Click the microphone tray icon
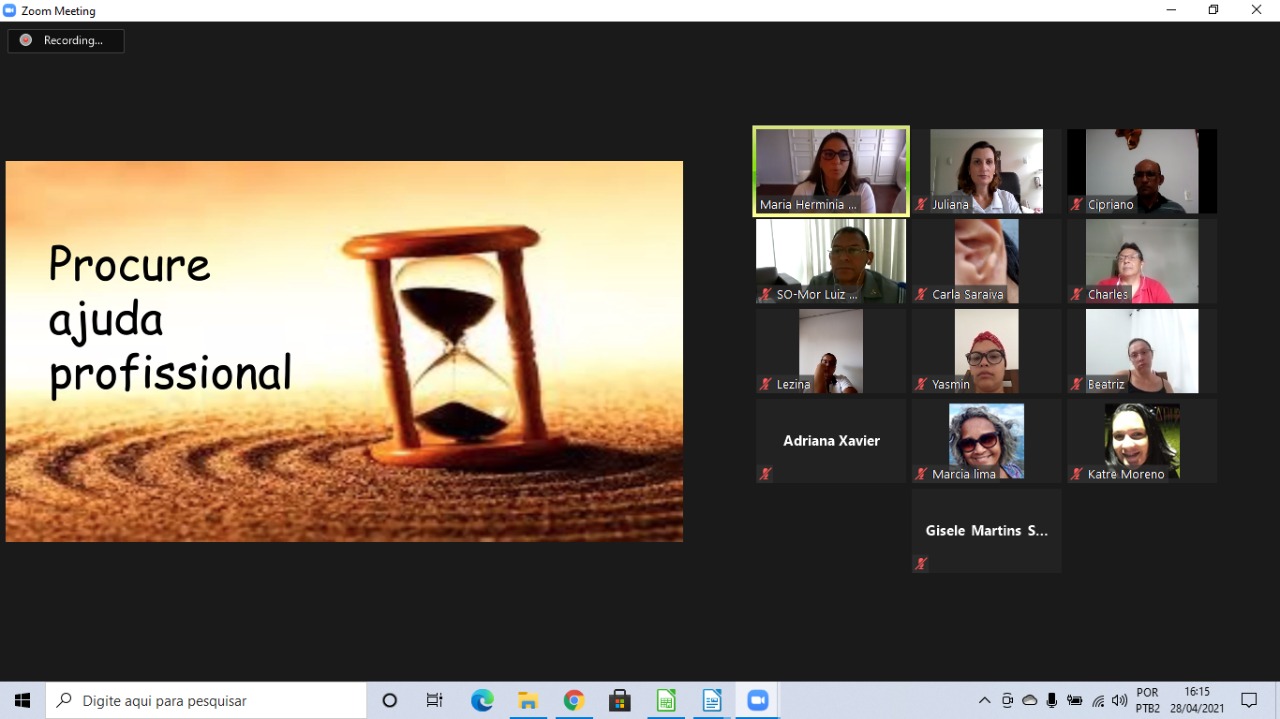The image size is (1280, 719). point(1052,700)
